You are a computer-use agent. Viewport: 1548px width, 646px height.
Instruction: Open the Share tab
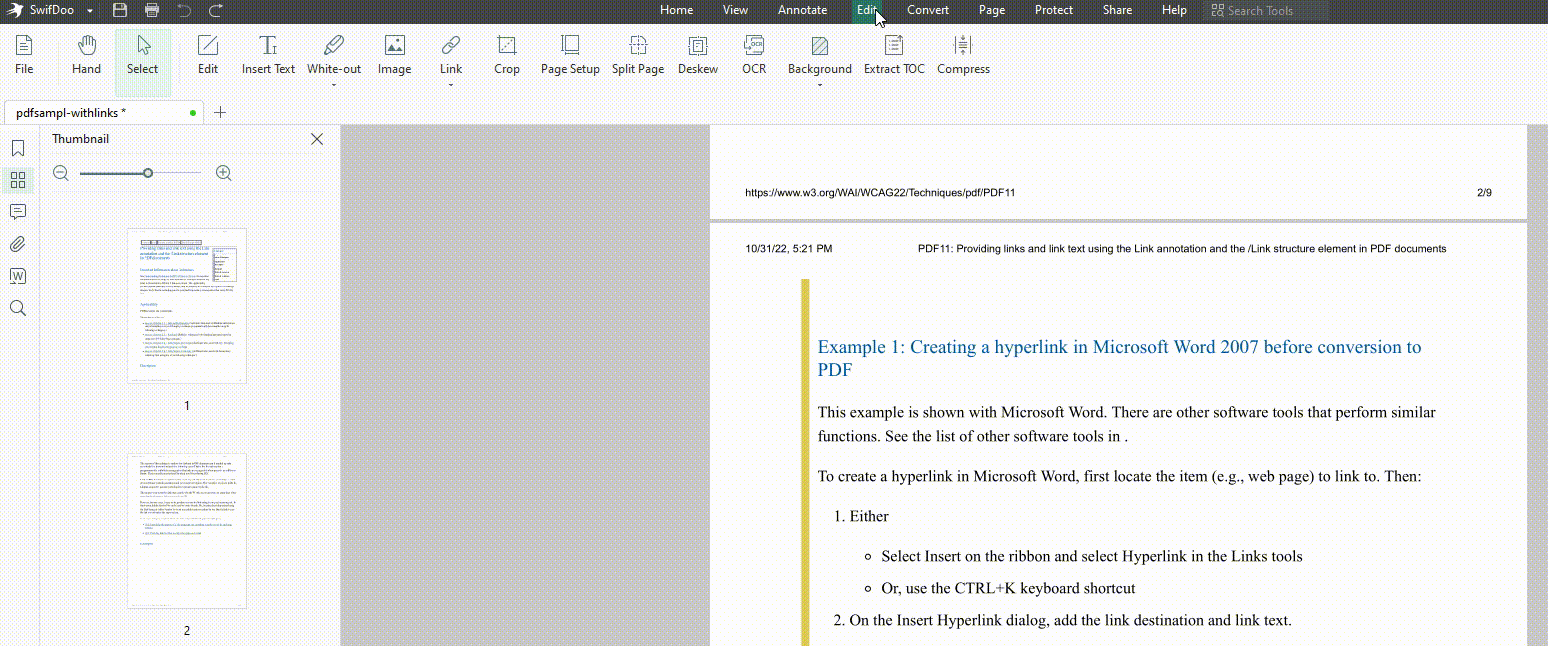(1117, 10)
